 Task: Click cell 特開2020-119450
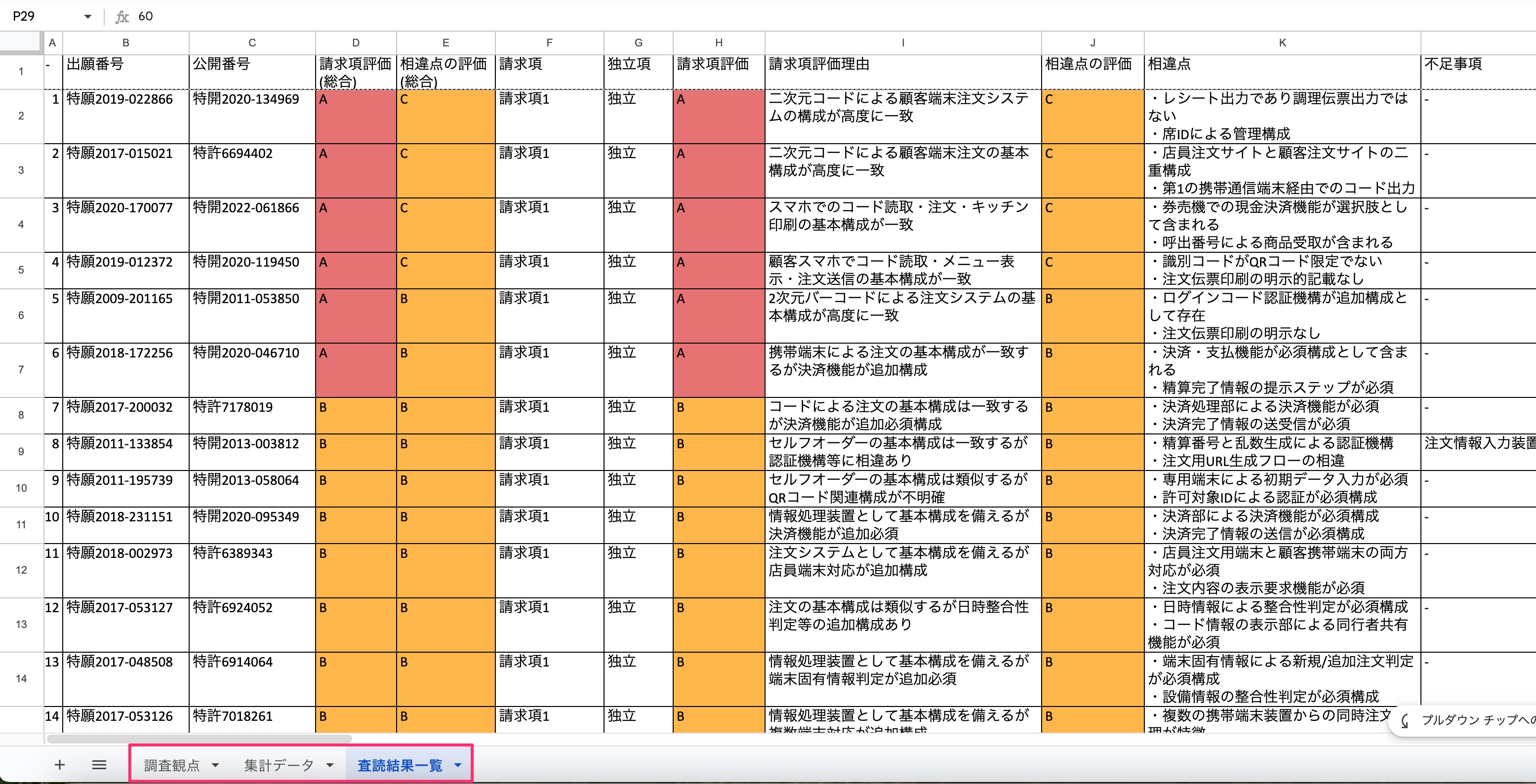(x=252, y=270)
